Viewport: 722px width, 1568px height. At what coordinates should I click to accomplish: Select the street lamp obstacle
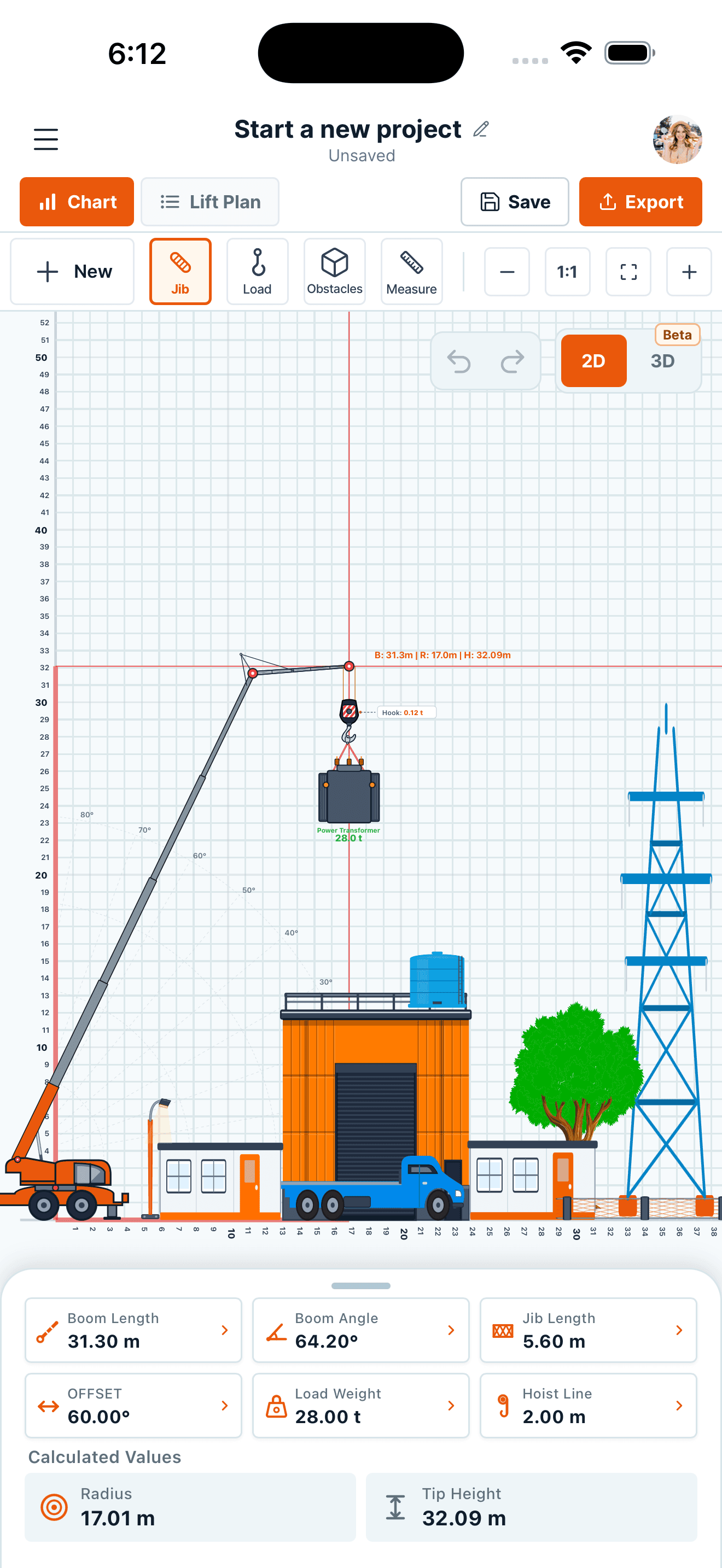click(x=155, y=1159)
